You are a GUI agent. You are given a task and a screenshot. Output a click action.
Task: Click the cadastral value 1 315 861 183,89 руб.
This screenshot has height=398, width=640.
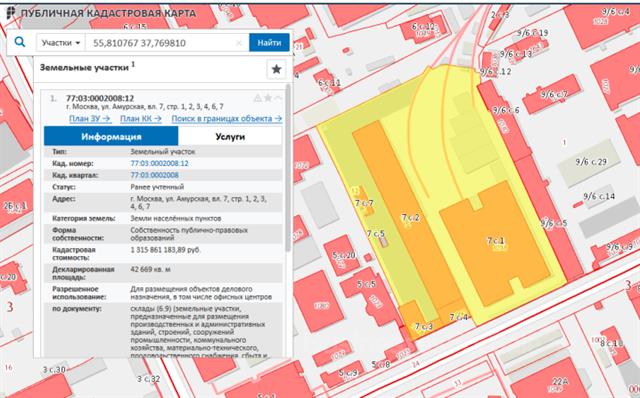pos(165,249)
